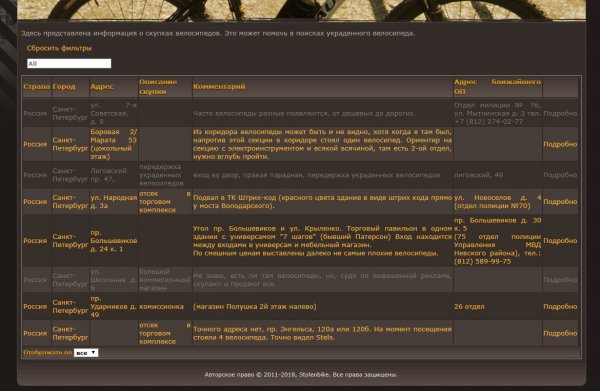The image size is (600, 391).
Task: Click the bicycle banner image at top
Action: [301, 10]
